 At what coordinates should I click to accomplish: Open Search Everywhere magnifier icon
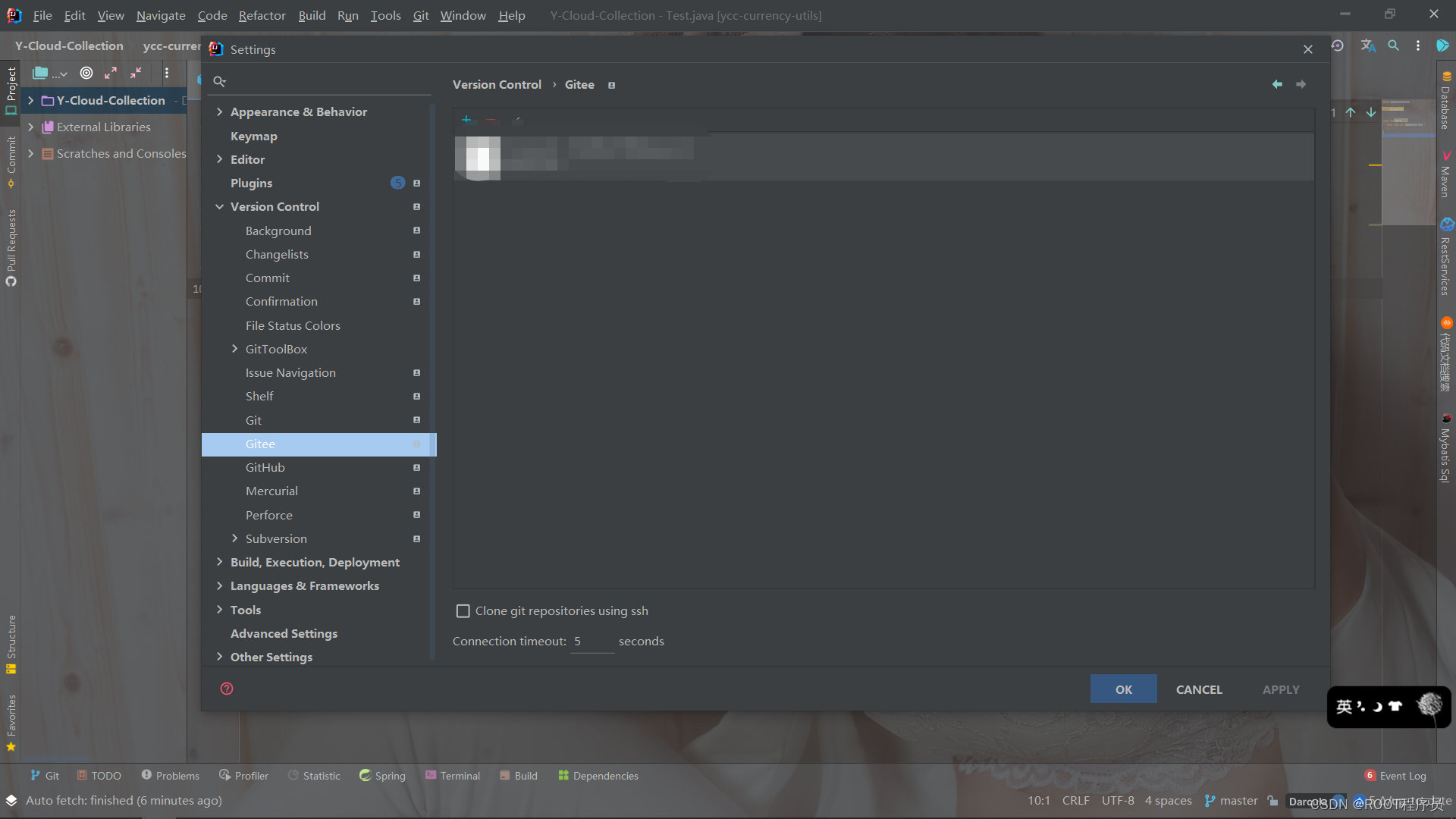coord(1394,45)
